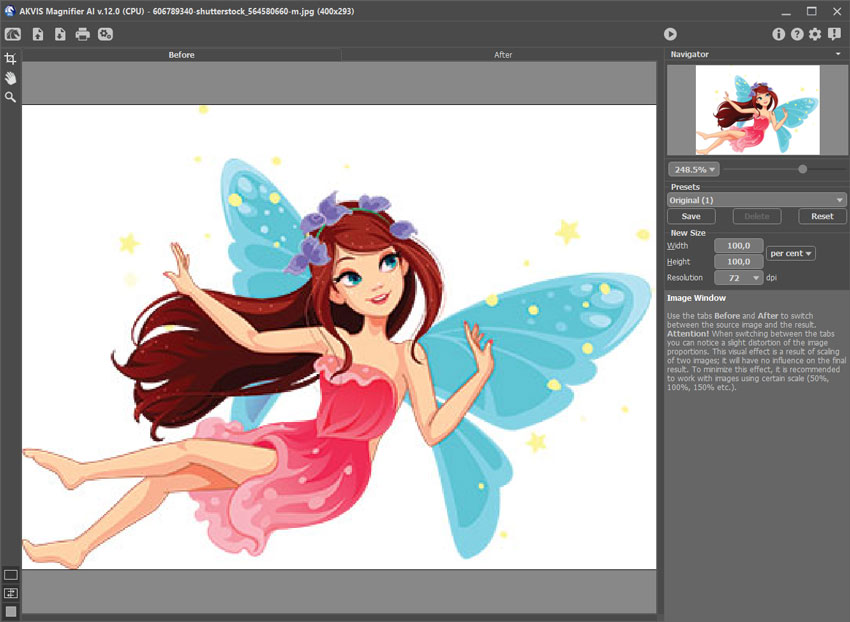The image size is (850, 622).
Task: Click the Presets section label
Action: click(685, 187)
